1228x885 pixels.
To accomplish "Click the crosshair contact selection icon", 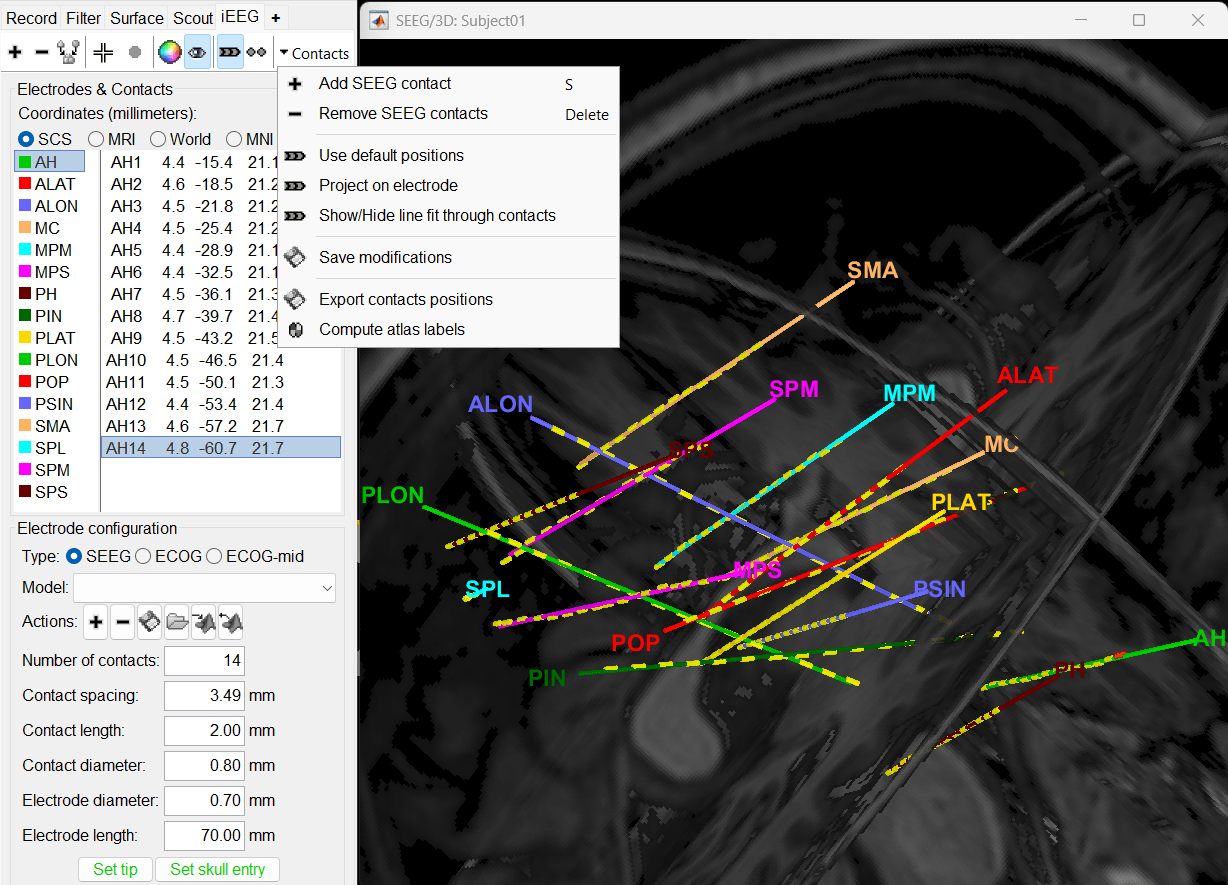I will point(103,52).
